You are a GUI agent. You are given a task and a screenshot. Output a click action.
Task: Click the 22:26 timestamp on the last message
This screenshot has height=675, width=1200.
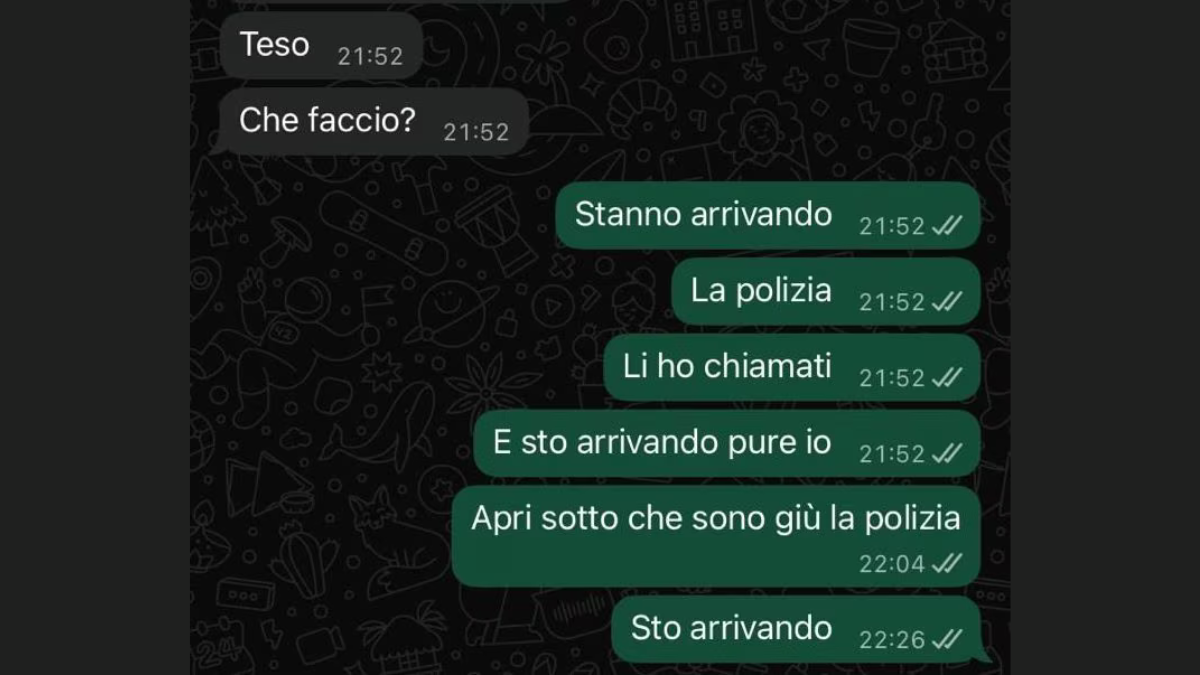892,640
